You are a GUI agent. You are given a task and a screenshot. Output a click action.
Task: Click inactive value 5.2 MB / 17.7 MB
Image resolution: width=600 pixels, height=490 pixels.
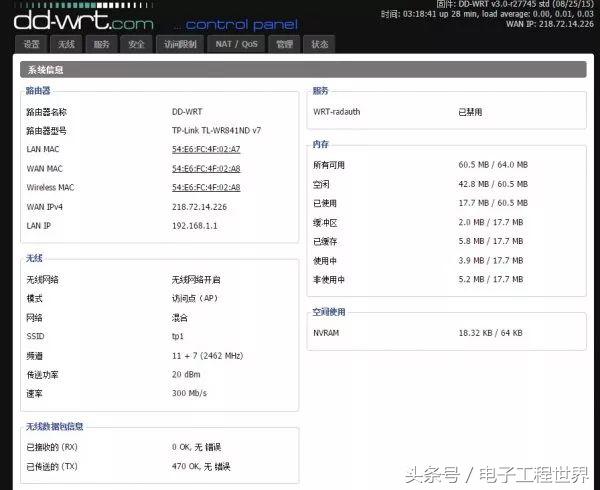pyautogui.click(x=491, y=279)
